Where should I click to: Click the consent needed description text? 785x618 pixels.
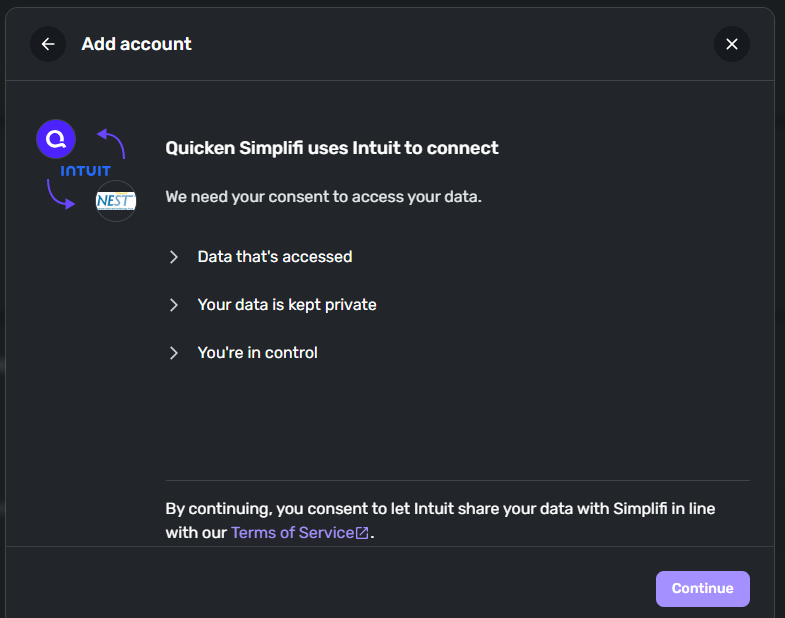[323, 197]
